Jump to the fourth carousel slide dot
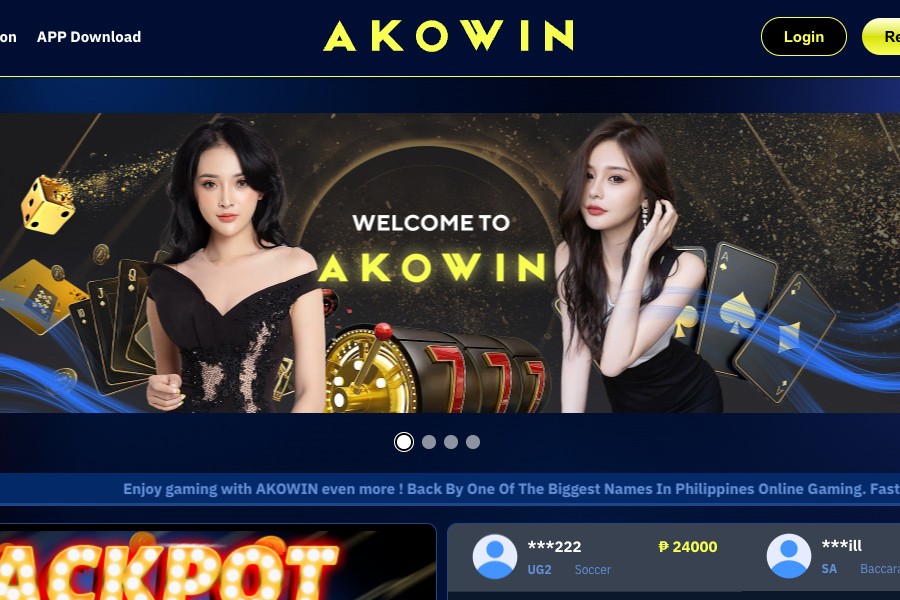The width and height of the screenshot is (900, 600). (473, 442)
